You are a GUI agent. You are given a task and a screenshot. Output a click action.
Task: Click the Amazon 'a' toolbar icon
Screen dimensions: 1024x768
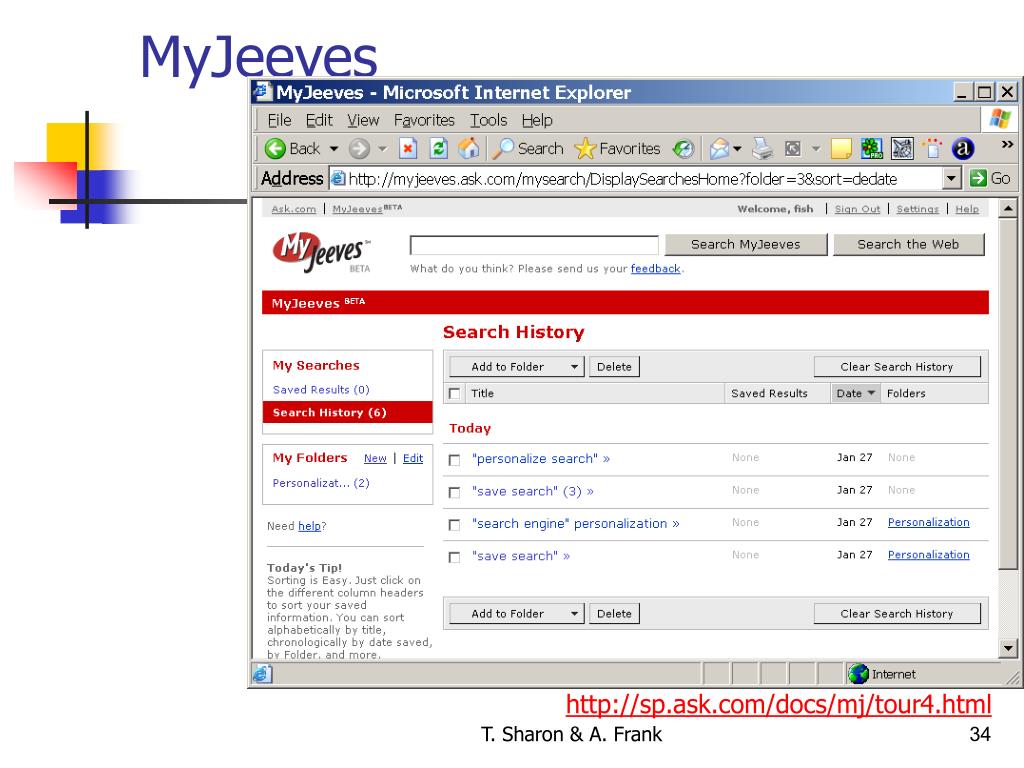[963, 149]
